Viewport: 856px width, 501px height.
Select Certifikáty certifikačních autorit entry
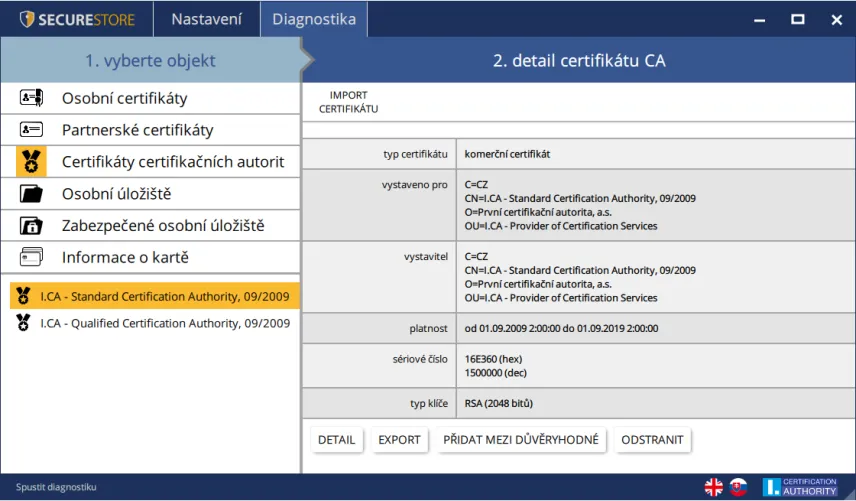(x=151, y=162)
